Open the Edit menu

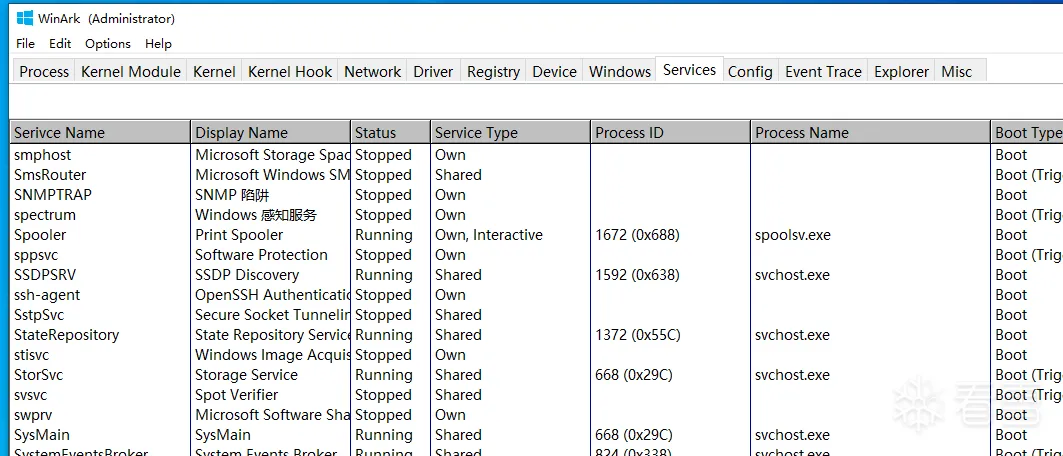point(60,44)
